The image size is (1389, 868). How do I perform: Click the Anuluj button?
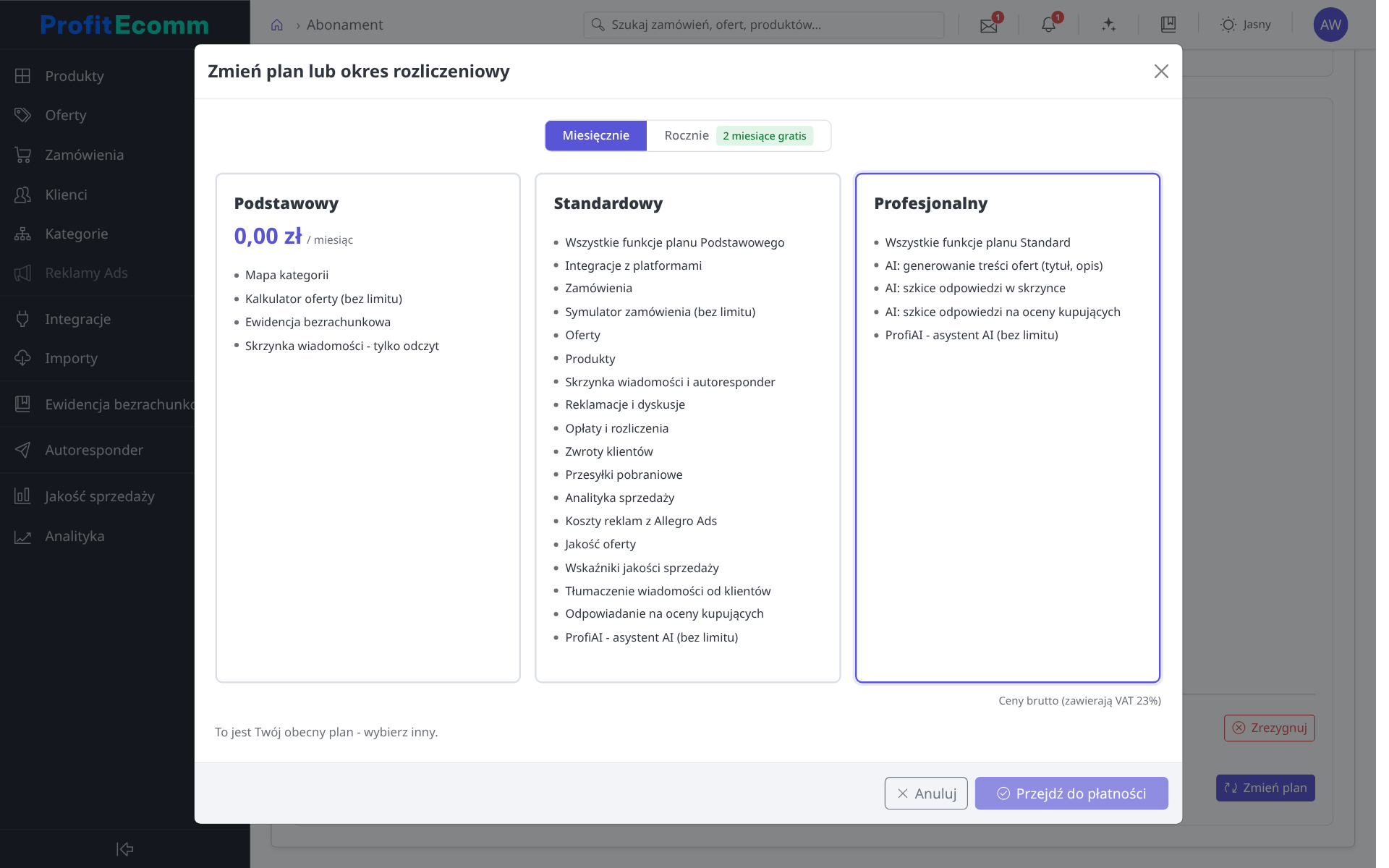[x=925, y=793]
